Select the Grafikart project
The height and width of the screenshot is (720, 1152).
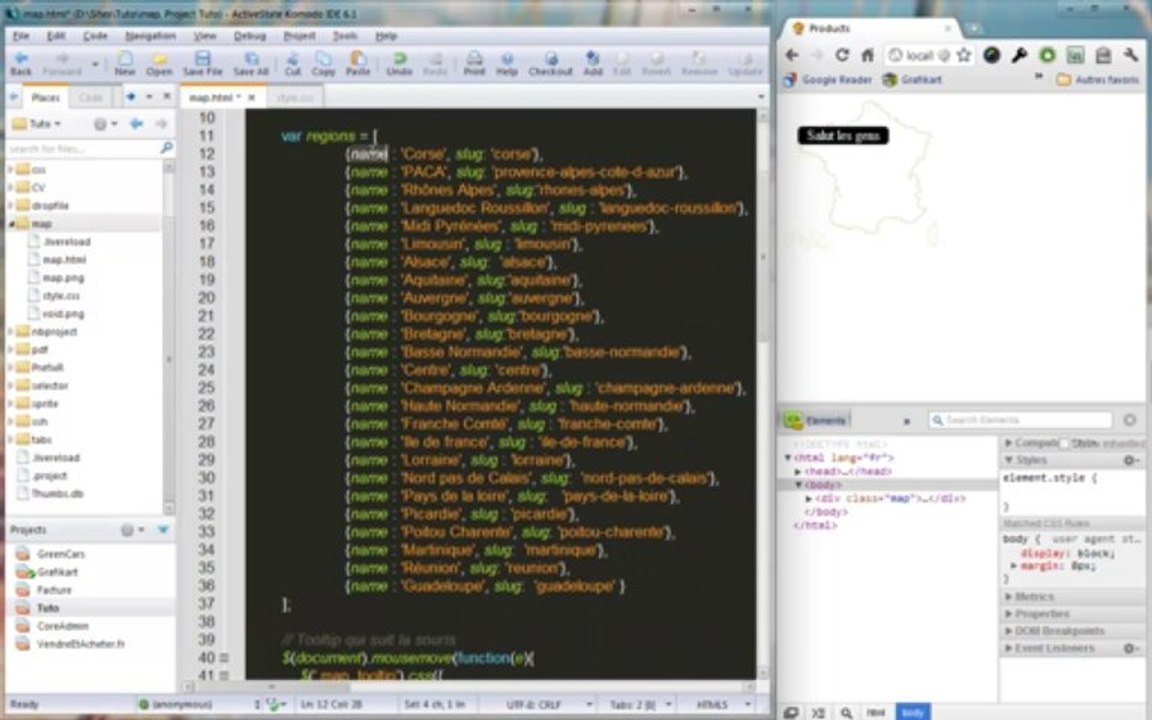point(57,572)
